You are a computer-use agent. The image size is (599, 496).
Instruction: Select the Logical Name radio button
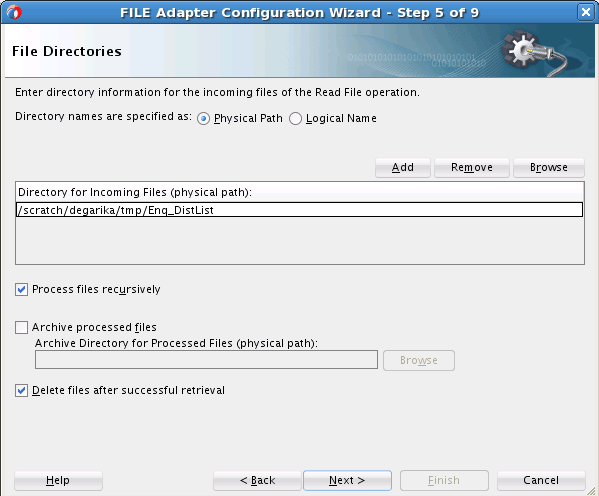(x=295, y=119)
